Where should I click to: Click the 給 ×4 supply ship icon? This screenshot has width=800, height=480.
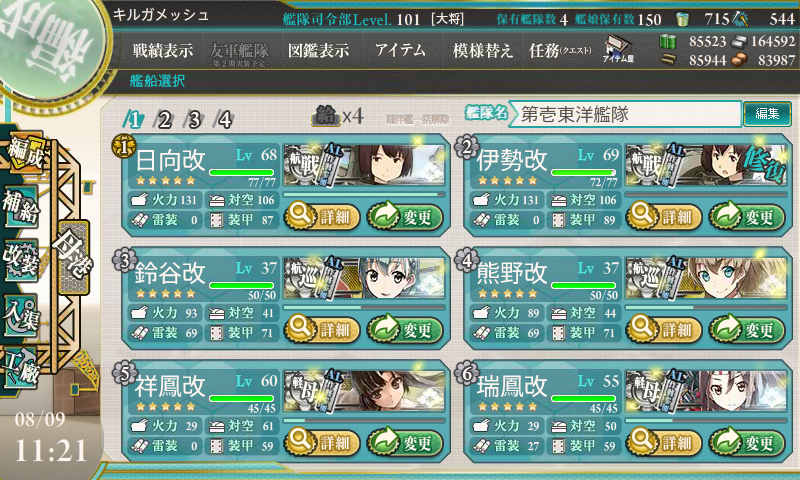337,117
